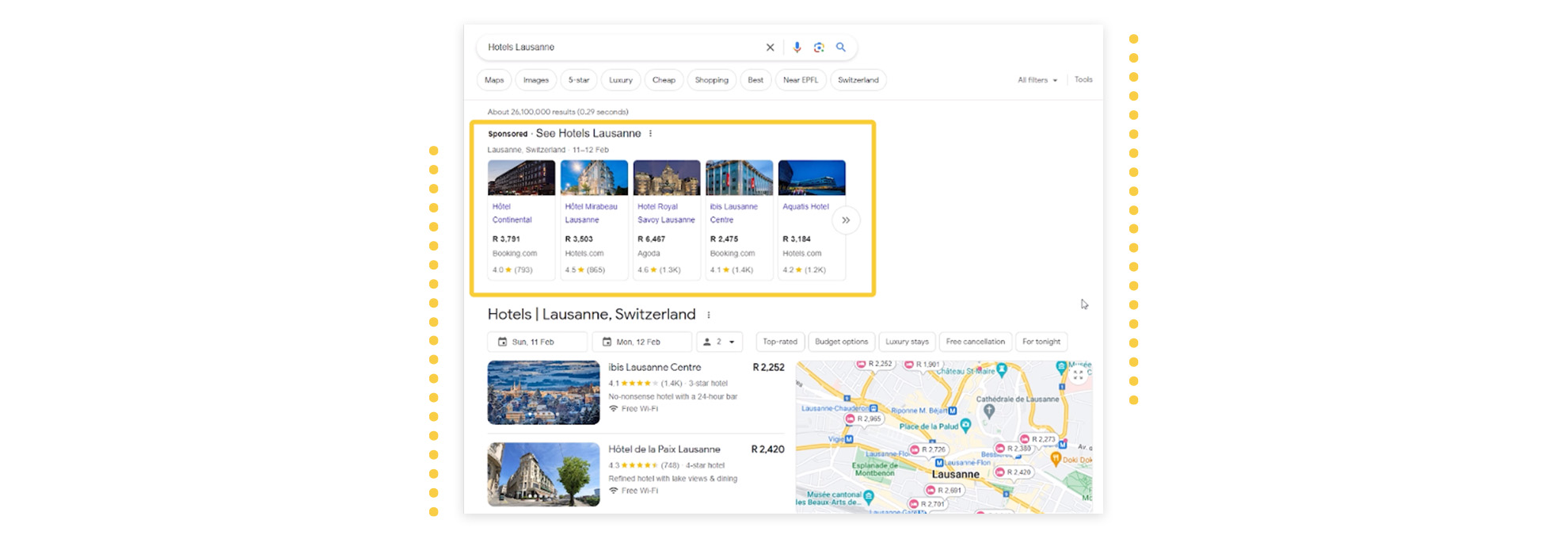The width and height of the screenshot is (1568, 539).
Task: Show more sponsored hotels with the double-arrow button
Action: (x=846, y=220)
